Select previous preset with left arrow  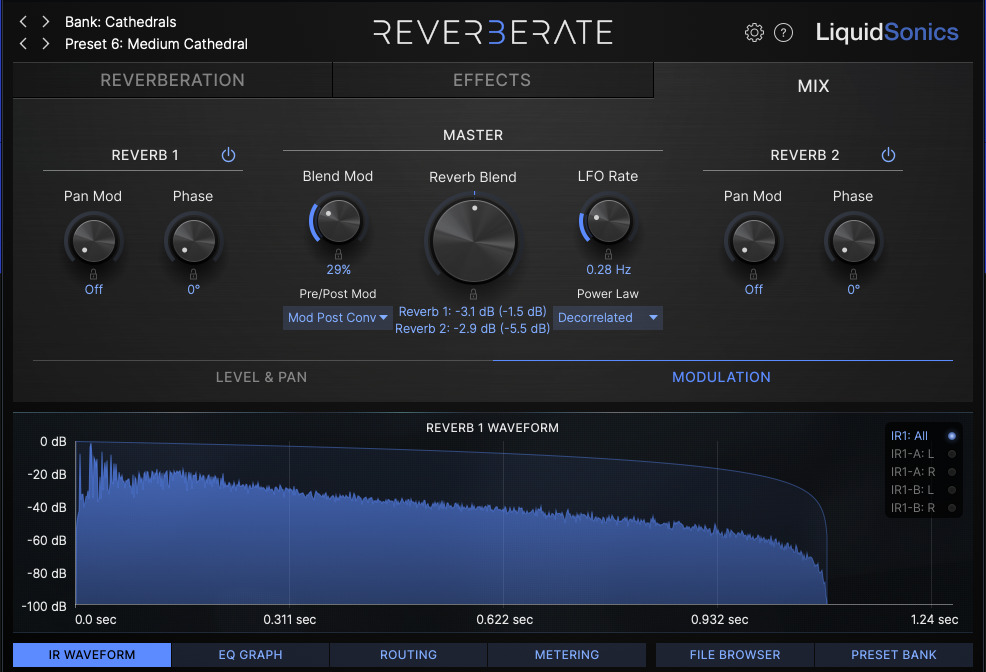click(x=23, y=44)
